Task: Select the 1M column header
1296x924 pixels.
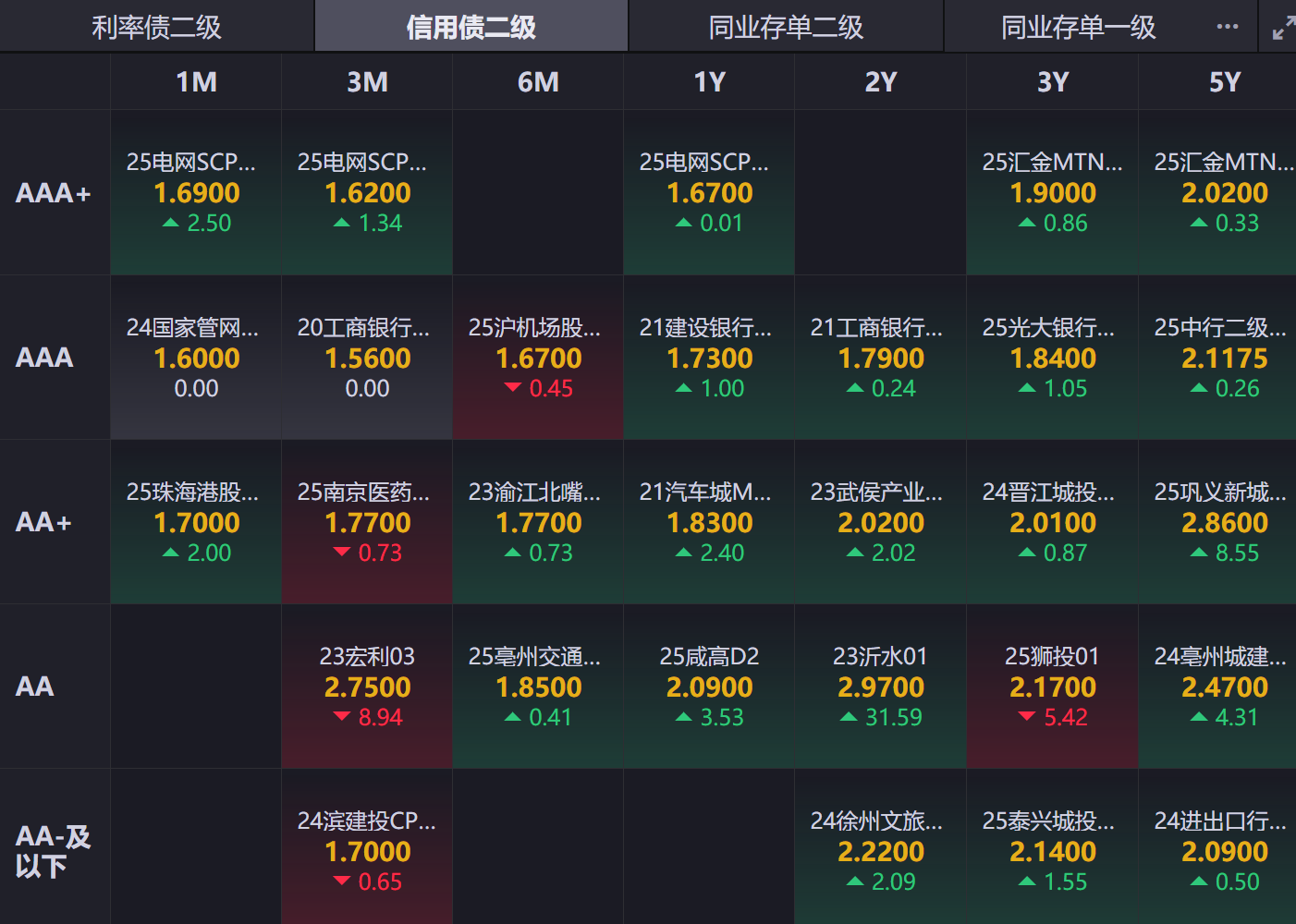Action: coord(196,82)
